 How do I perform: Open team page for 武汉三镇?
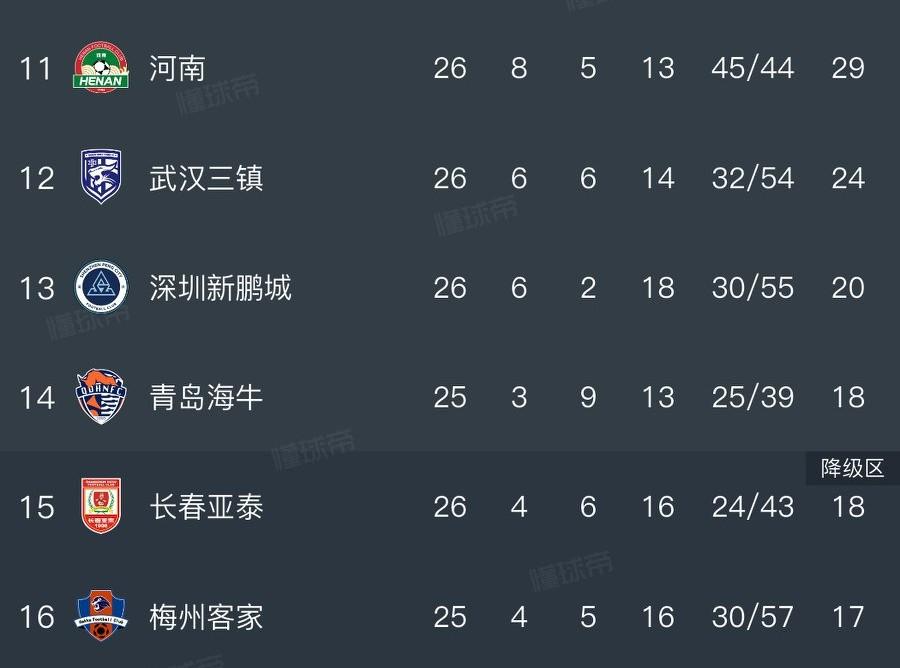pyautogui.click(x=206, y=178)
